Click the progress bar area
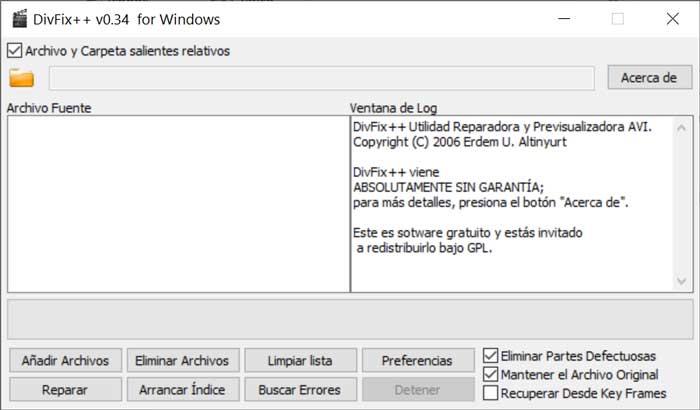 (350, 319)
